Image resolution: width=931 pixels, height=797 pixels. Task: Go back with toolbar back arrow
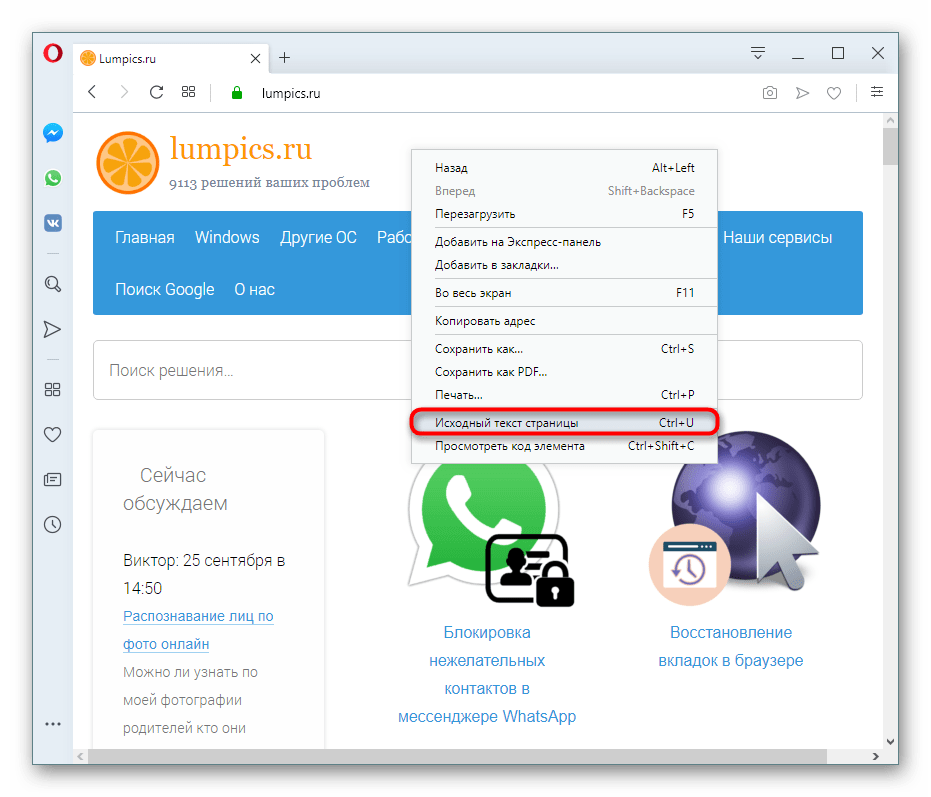92,92
